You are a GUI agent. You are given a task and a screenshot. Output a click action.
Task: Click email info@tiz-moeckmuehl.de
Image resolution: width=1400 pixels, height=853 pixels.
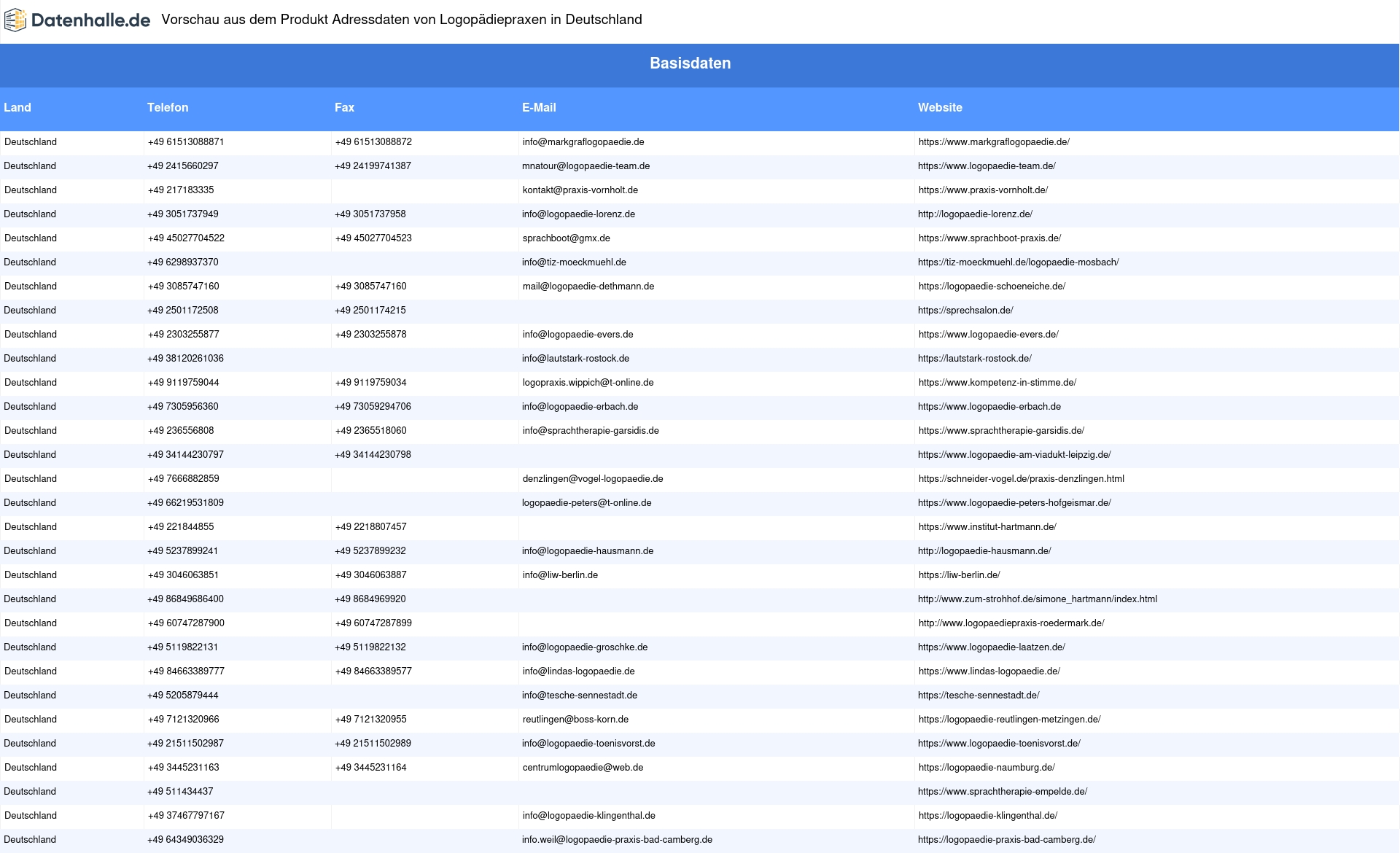(x=574, y=262)
